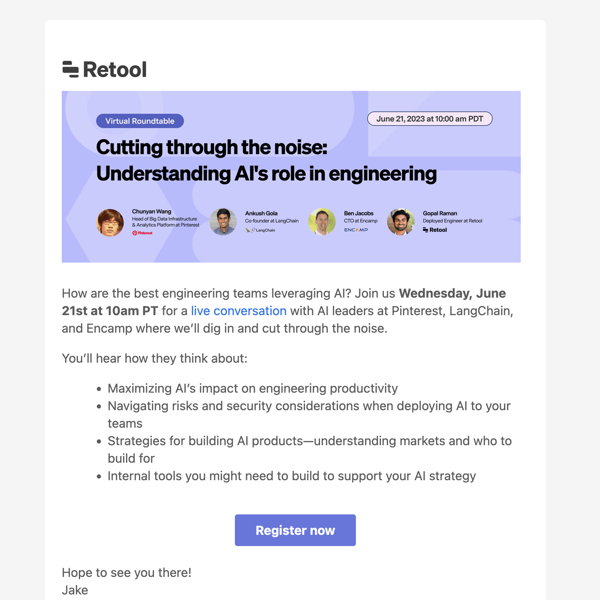Screen dimensions: 600x600
Task: Click Gopal Raman's speaker avatar
Action: click(401, 222)
